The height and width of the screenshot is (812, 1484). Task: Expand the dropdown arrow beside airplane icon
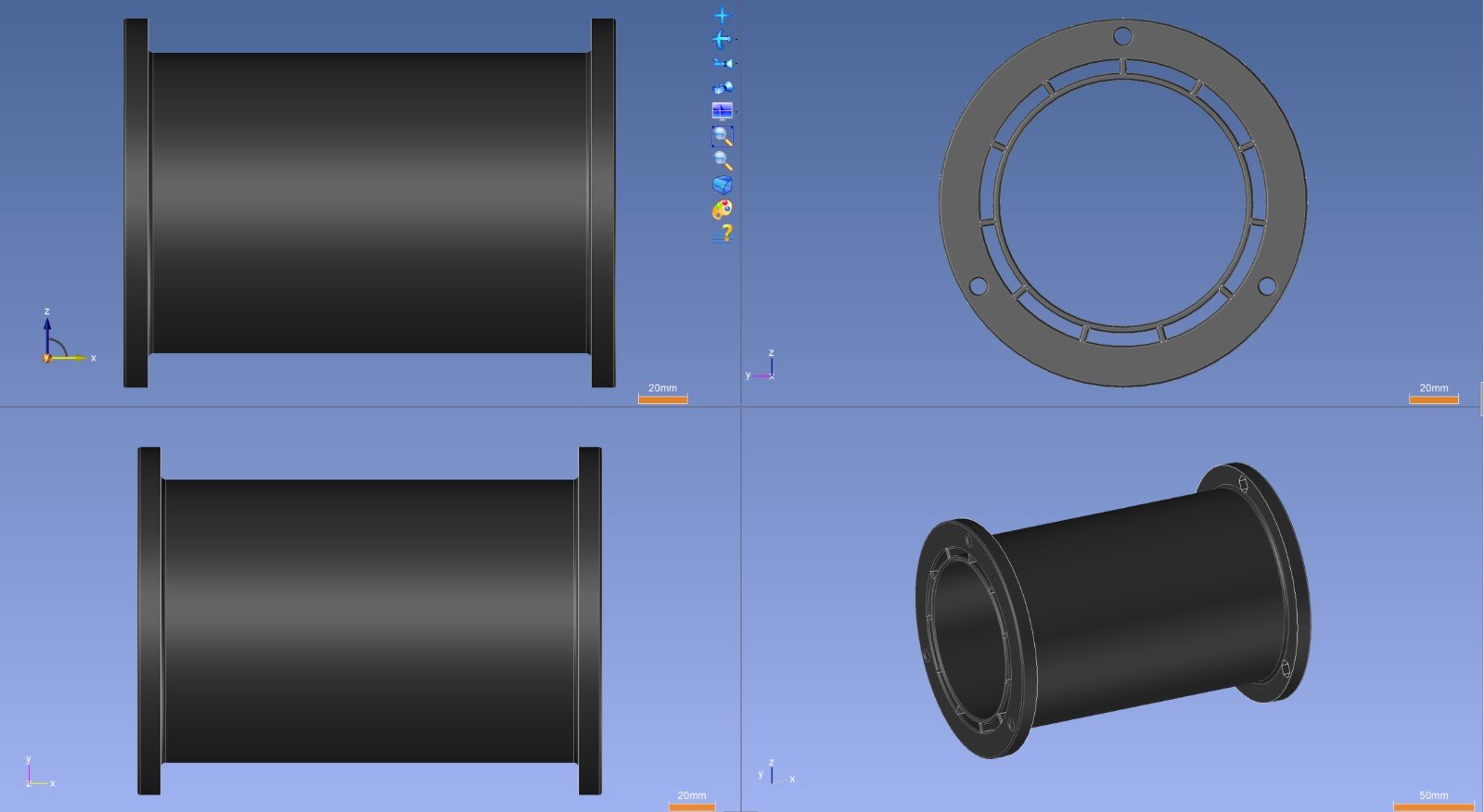736,40
